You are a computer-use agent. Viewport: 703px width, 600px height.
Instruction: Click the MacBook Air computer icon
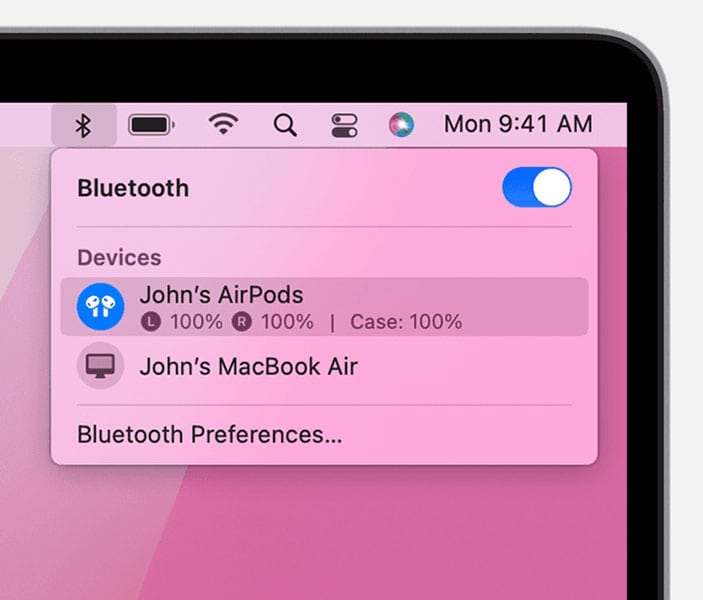100,366
